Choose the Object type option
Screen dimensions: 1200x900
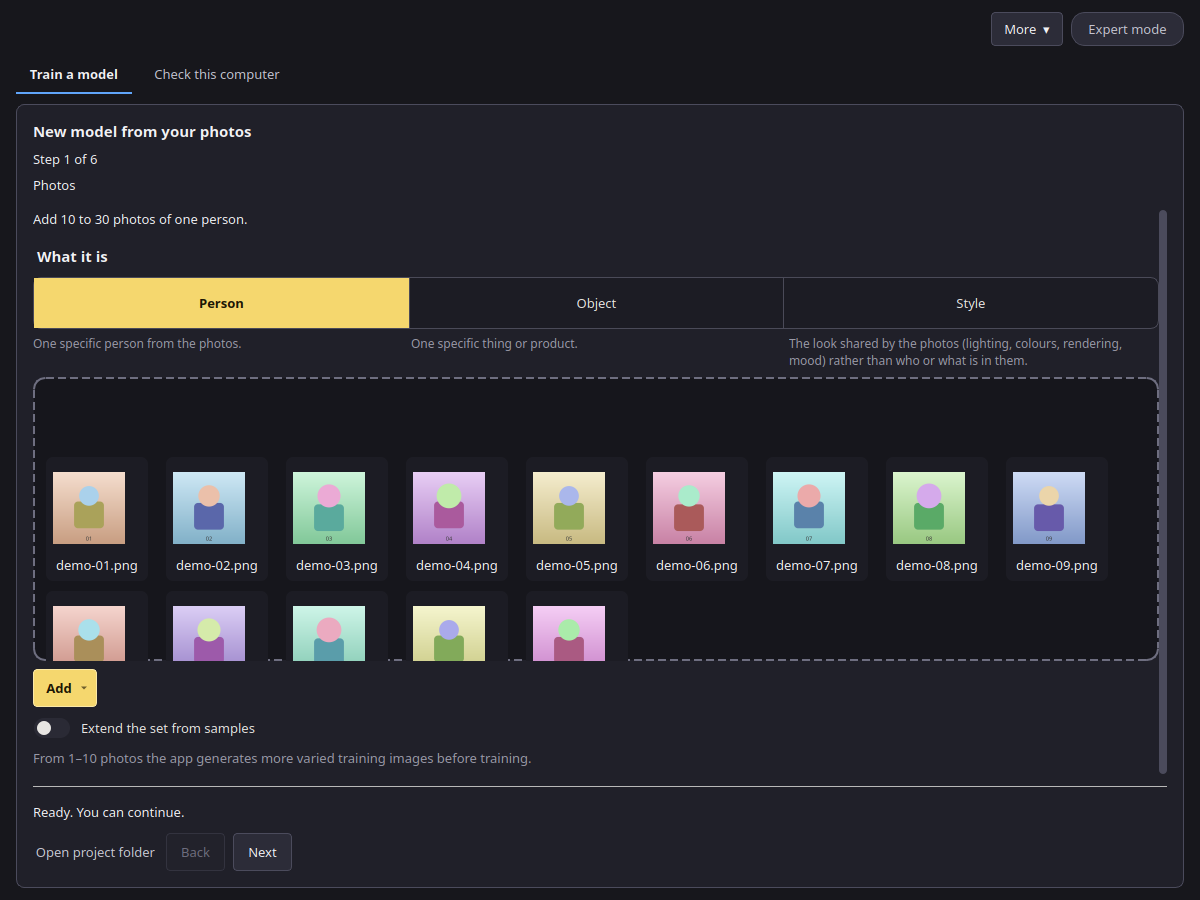[596, 303]
